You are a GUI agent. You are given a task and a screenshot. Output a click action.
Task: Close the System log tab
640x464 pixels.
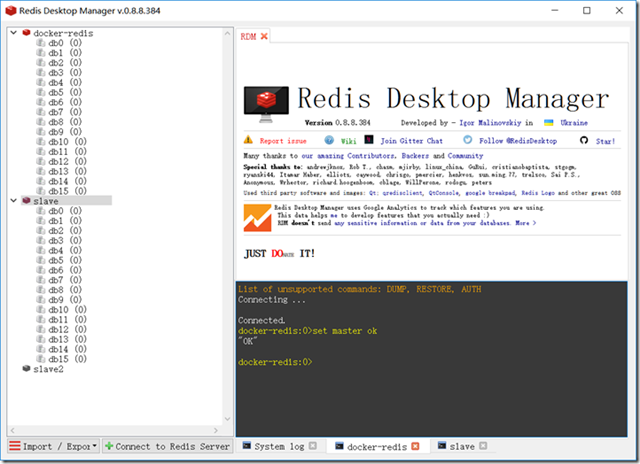(313, 446)
